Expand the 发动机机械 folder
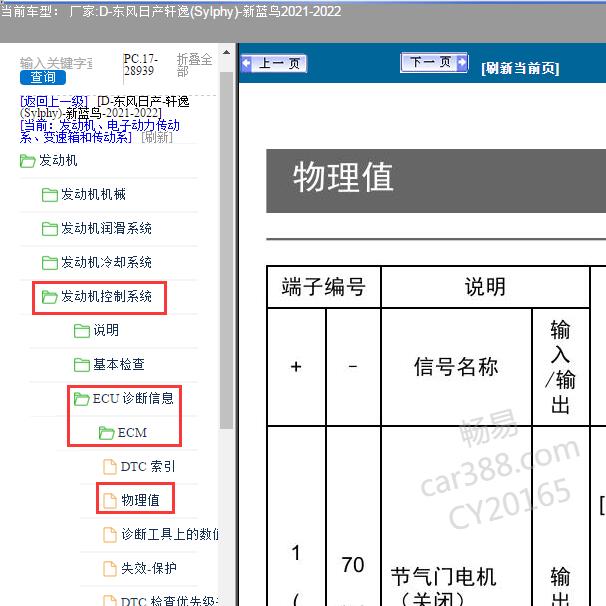Image resolution: width=606 pixels, height=606 pixels. (93, 194)
